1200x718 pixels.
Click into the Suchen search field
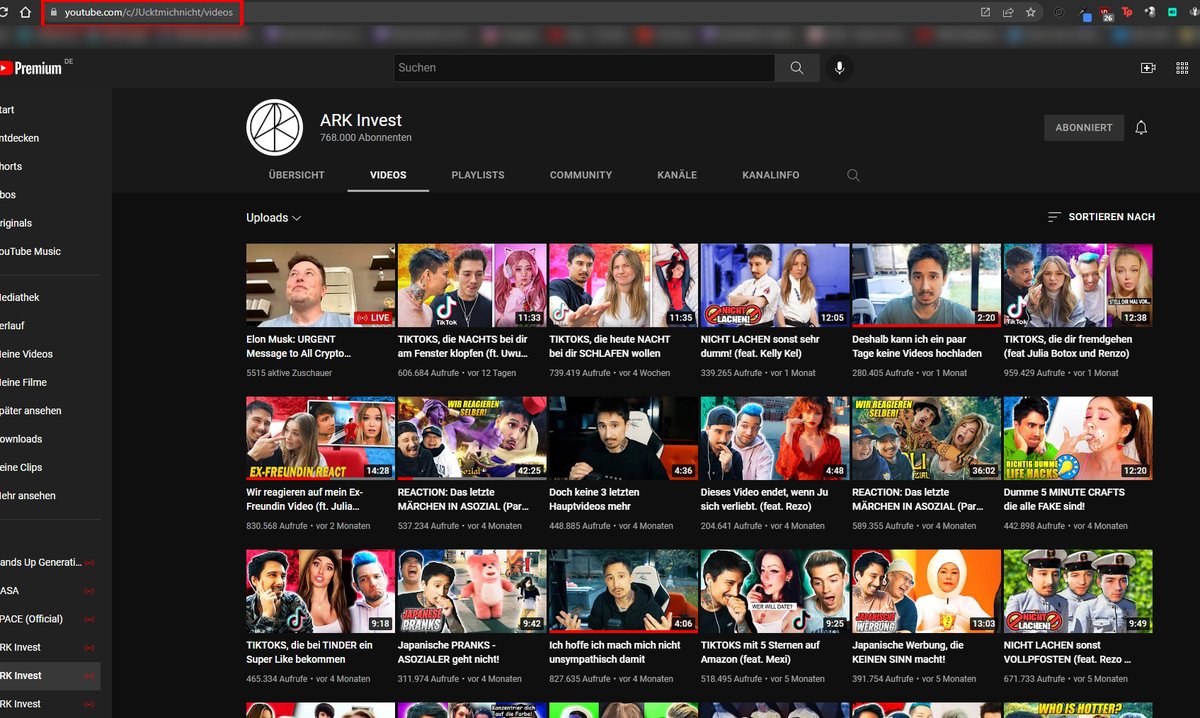pyautogui.click(x=584, y=68)
